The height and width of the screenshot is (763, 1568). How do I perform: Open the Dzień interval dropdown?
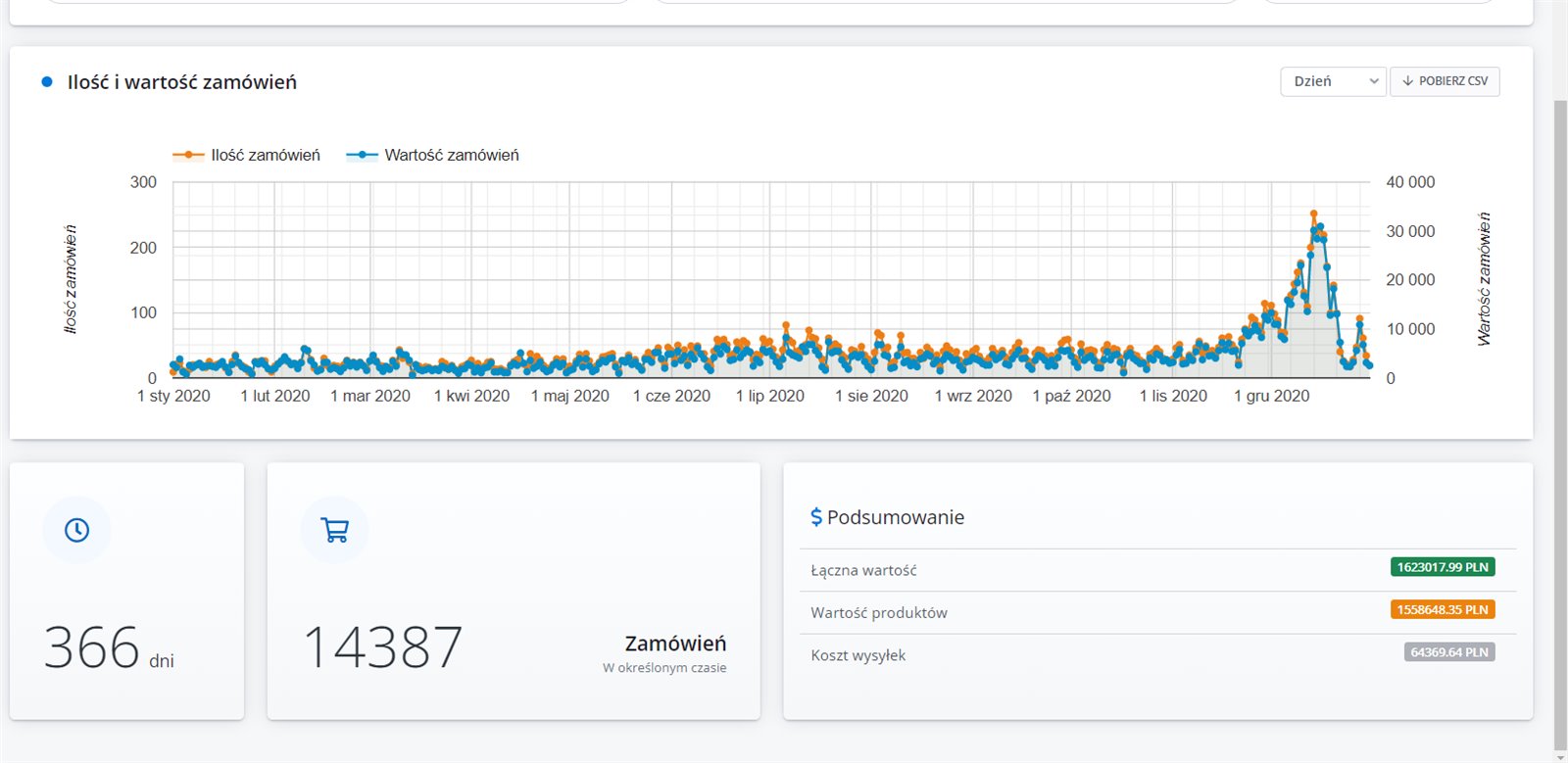1333,81
